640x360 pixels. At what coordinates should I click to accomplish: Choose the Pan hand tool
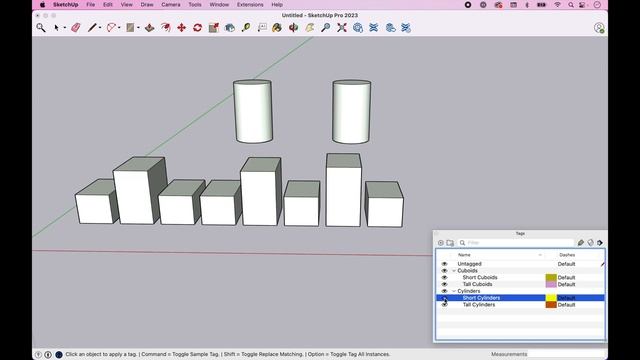pos(310,27)
